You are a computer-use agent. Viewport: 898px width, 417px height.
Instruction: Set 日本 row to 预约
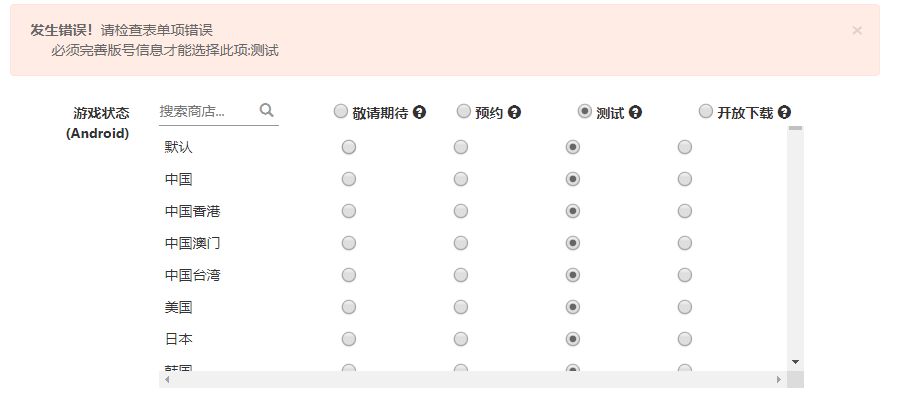(461, 340)
